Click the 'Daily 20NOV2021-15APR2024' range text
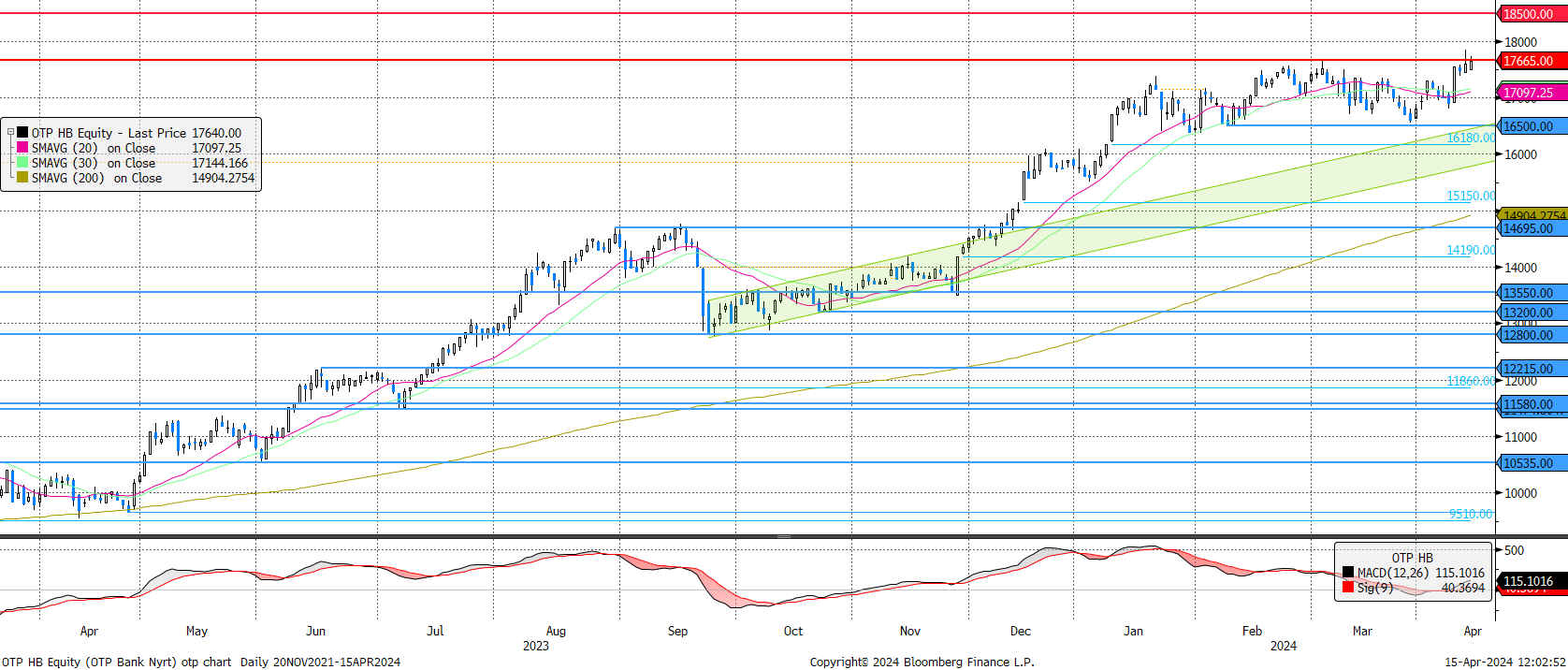Image resolution: width=1568 pixels, height=670 pixels. point(320,662)
